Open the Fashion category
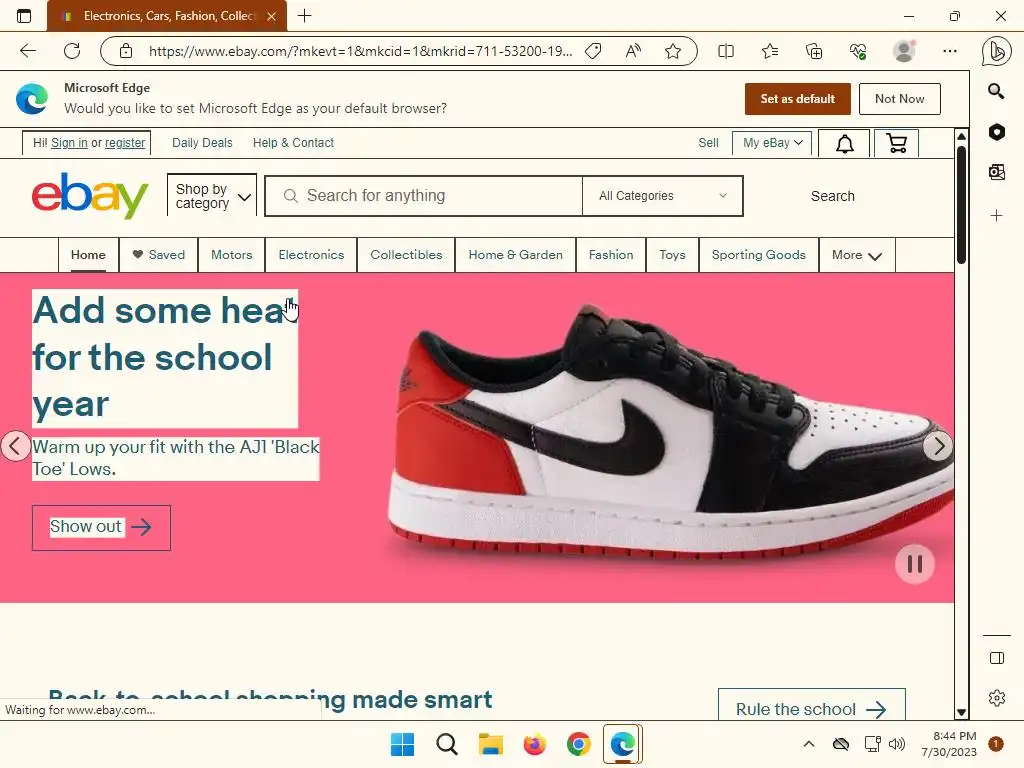Image resolution: width=1024 pixels, height=768 pixels. tap(611, 255)
